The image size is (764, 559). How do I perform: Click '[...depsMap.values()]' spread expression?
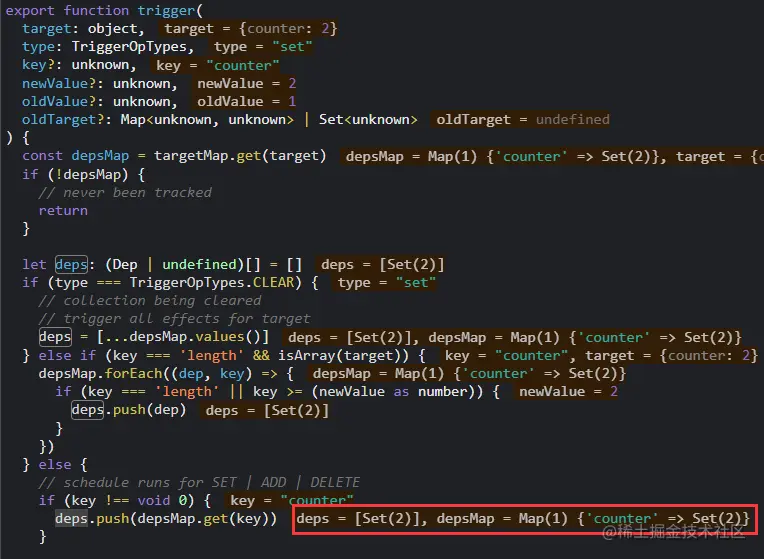[183, 337]
